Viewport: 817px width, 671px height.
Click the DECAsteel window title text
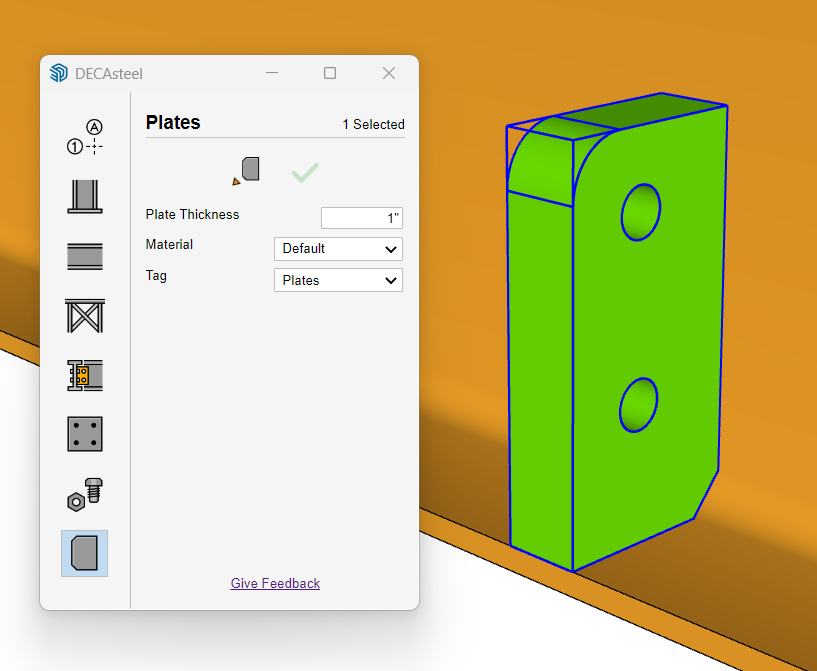point(109,73)
